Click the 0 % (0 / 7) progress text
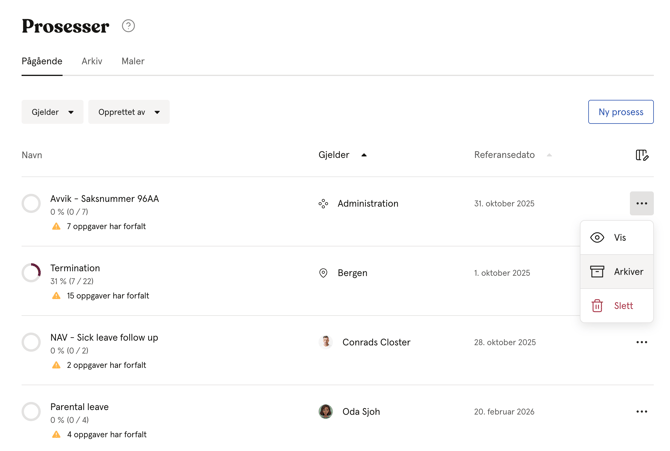 tap(69, 212)
